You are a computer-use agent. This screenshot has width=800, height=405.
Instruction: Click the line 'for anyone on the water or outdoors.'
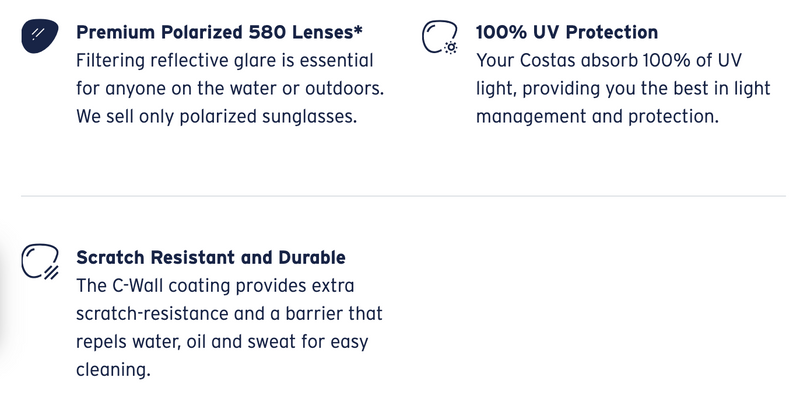click(x=230, y=89)
